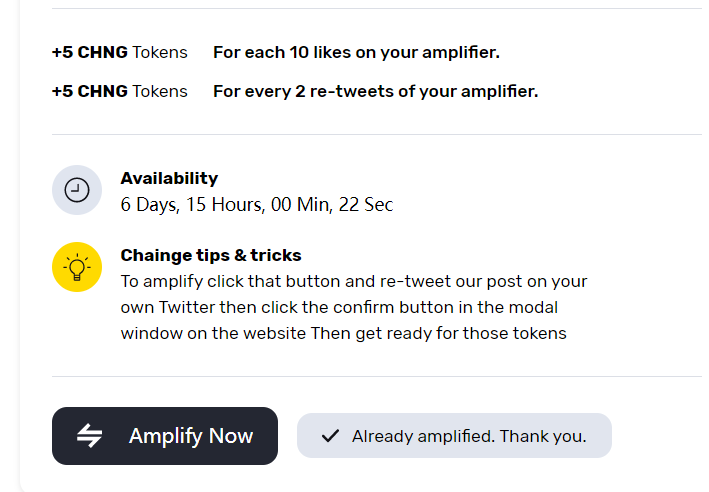Click the "Already amplified. Thank you." text
Viewport: 709px width, 492px height.
click(x=469, y=436)
